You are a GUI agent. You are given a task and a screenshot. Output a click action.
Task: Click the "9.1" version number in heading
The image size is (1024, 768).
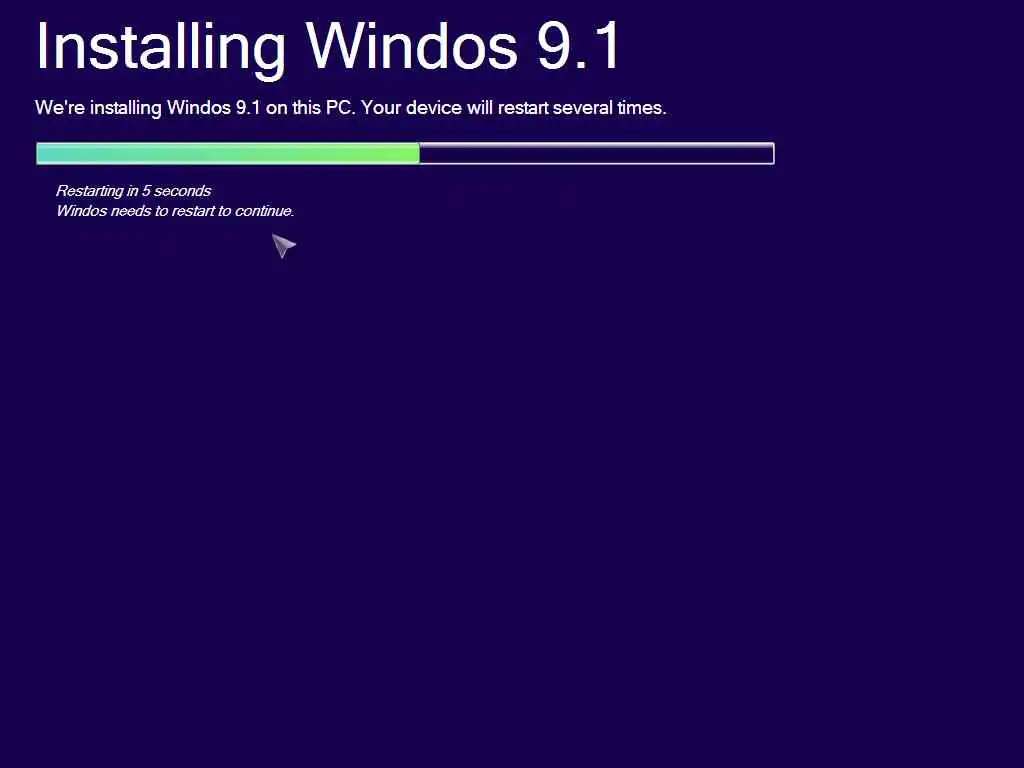(x=579, y=46)
